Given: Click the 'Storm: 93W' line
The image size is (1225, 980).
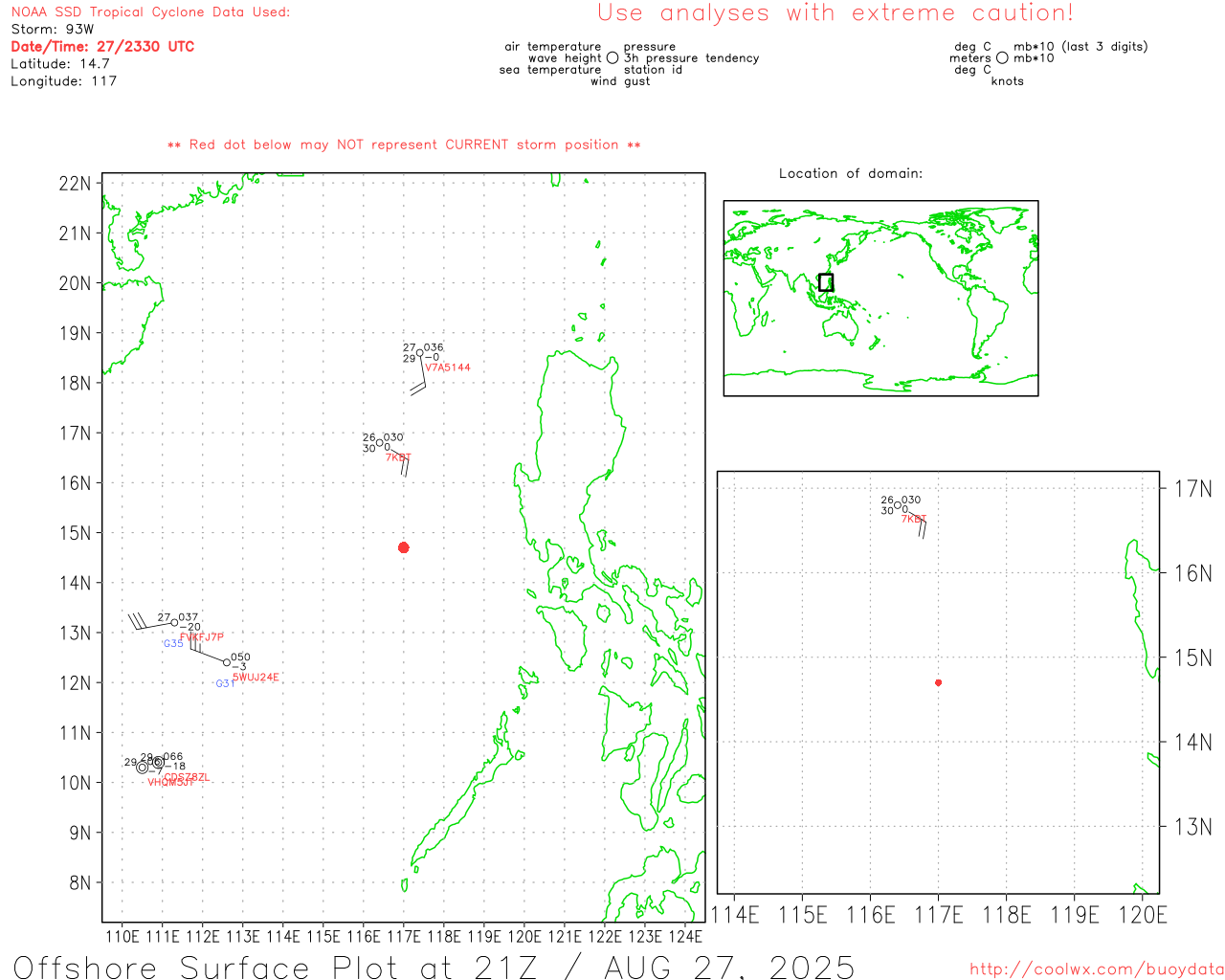Looking at the screenshot, I should (x=53, y=30).
